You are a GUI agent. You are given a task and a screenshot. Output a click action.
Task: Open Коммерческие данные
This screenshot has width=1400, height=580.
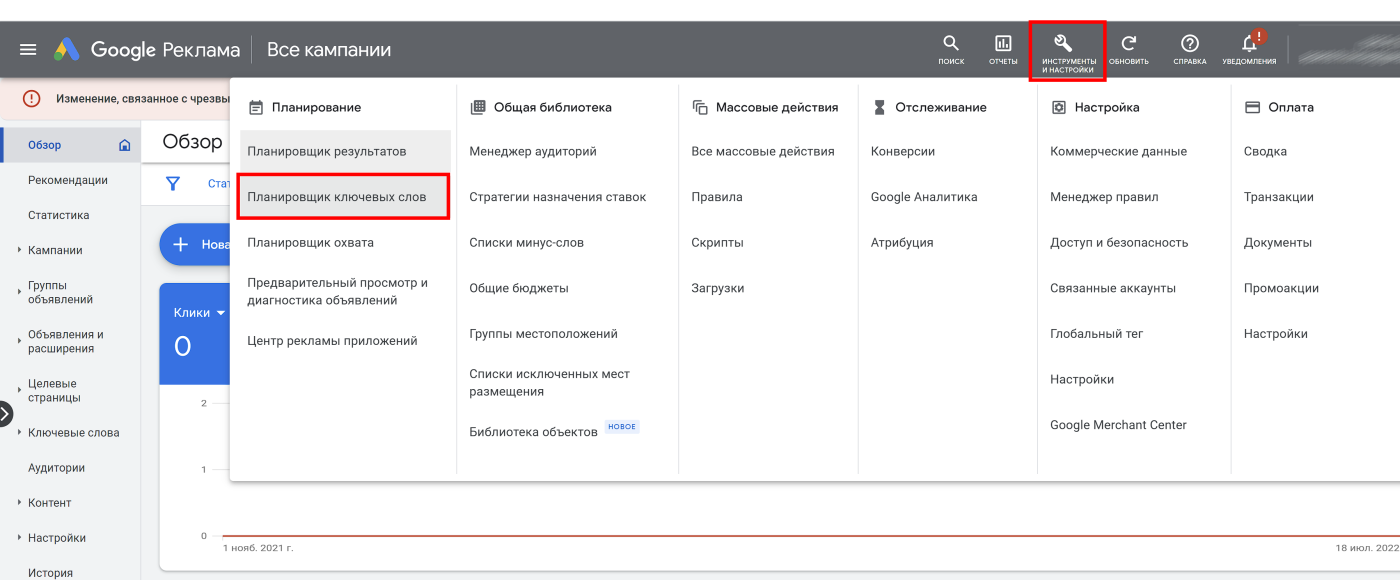(x=1118, y=152)
